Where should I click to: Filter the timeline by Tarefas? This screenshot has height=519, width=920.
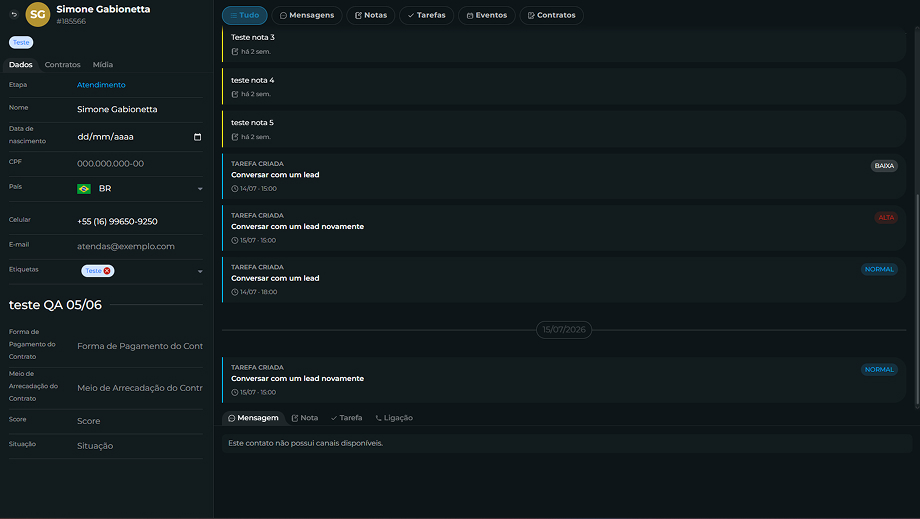click(427, 15)
